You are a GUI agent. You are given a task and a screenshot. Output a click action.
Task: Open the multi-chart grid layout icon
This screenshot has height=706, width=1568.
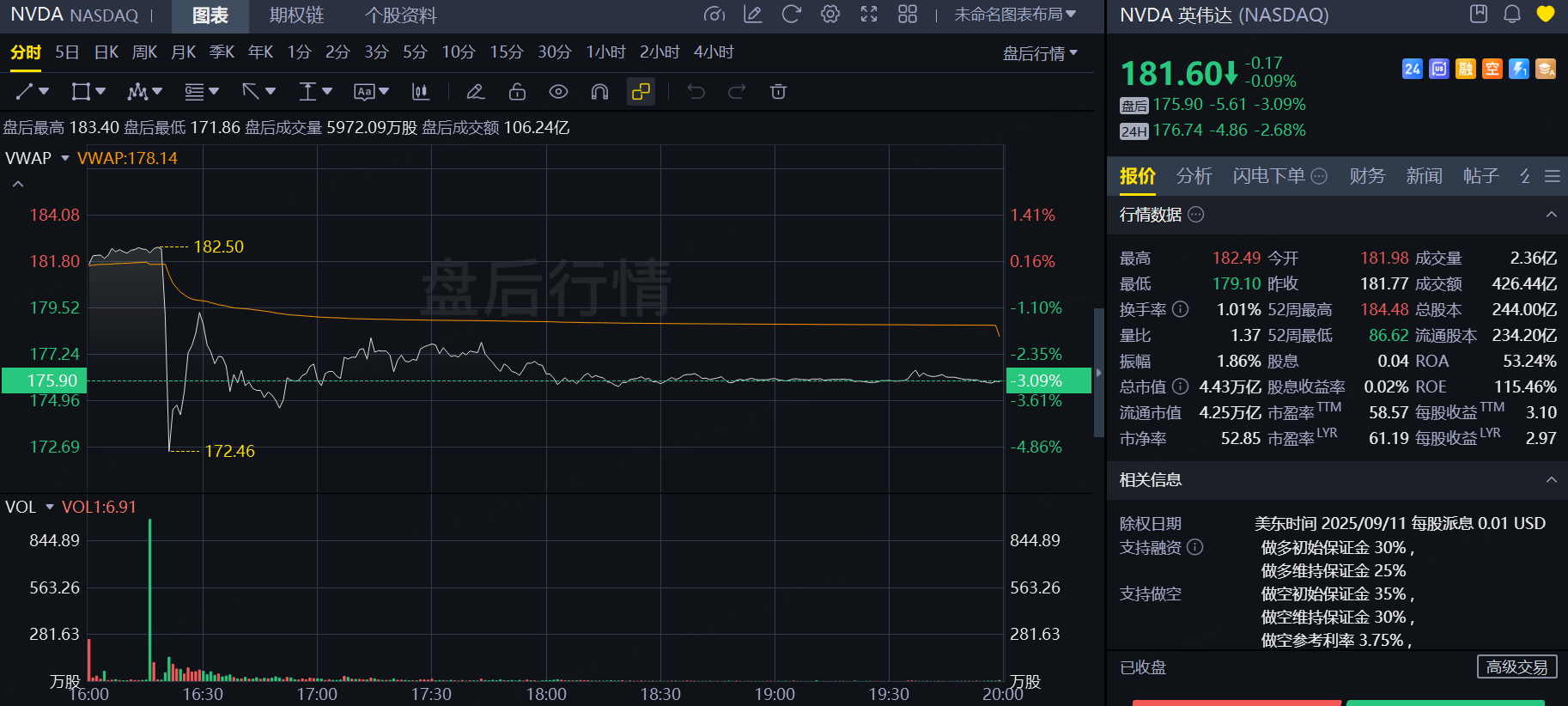908,15
